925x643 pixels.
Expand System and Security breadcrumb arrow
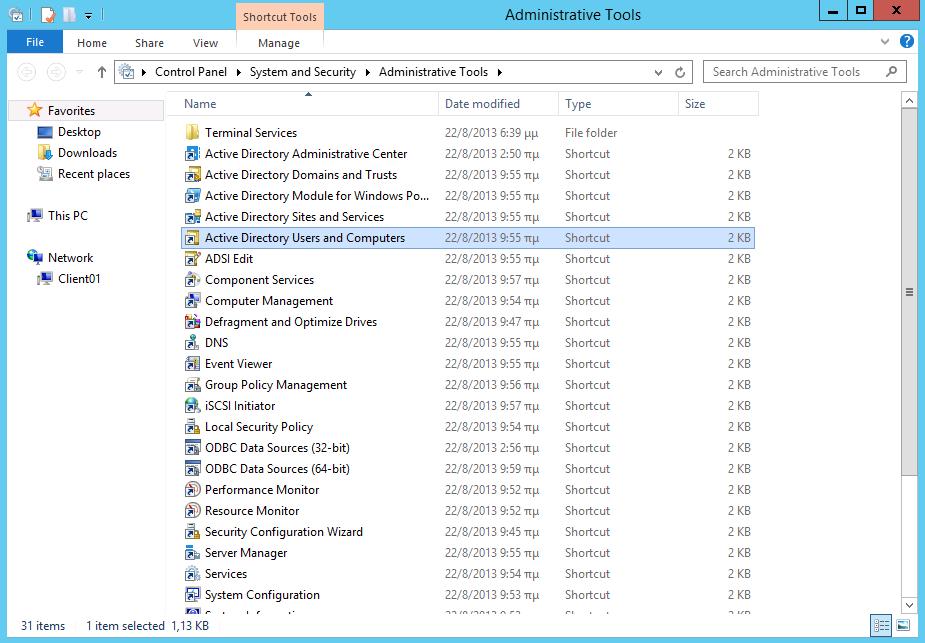point(368,73)
